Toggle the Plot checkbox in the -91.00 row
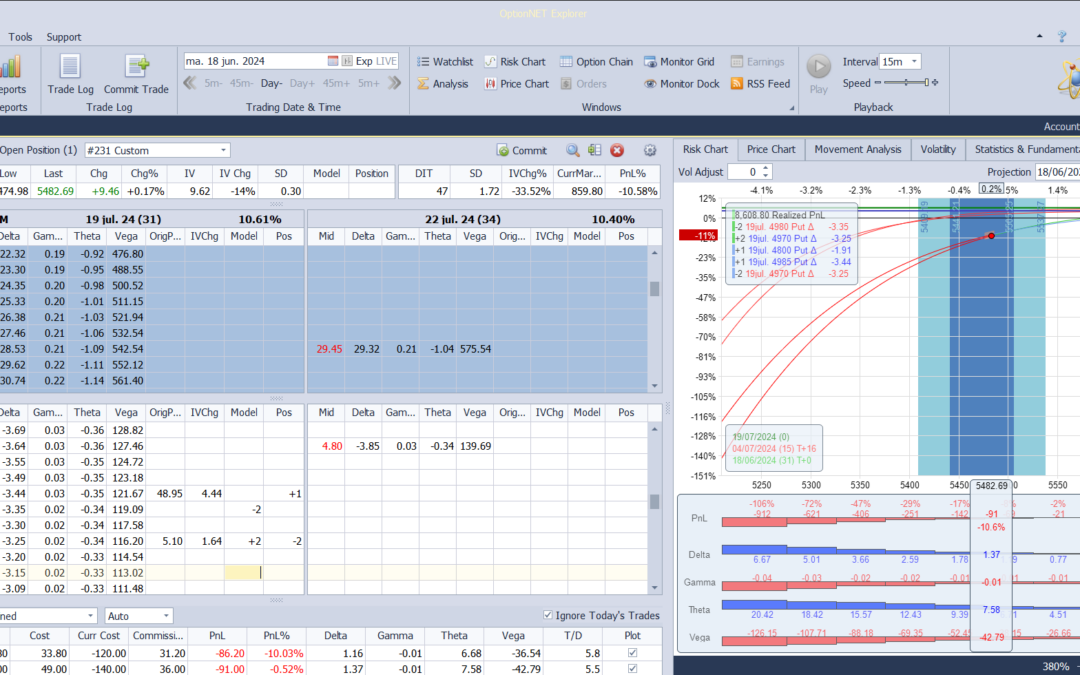The width and height of the screenshot is (1080, 675). 632,669
